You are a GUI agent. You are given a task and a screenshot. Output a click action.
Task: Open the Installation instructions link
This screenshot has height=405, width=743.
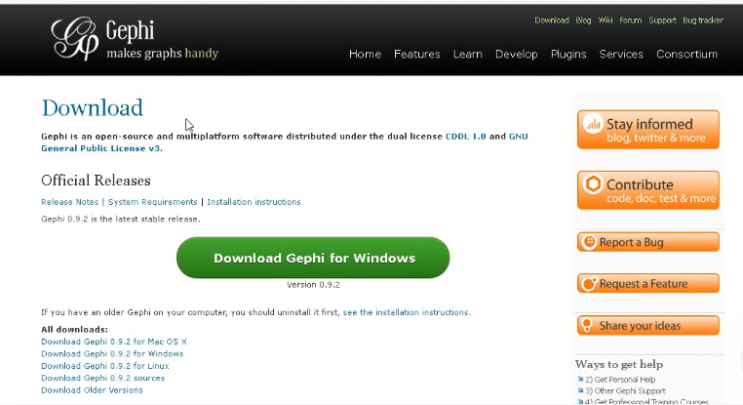[x=254, y=202]
